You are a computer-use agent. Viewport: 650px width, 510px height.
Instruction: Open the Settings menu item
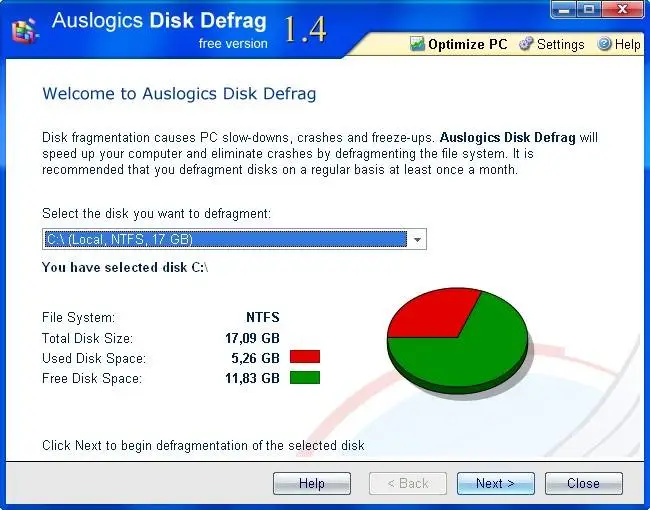pyautogui.click(x=552, y=44)
